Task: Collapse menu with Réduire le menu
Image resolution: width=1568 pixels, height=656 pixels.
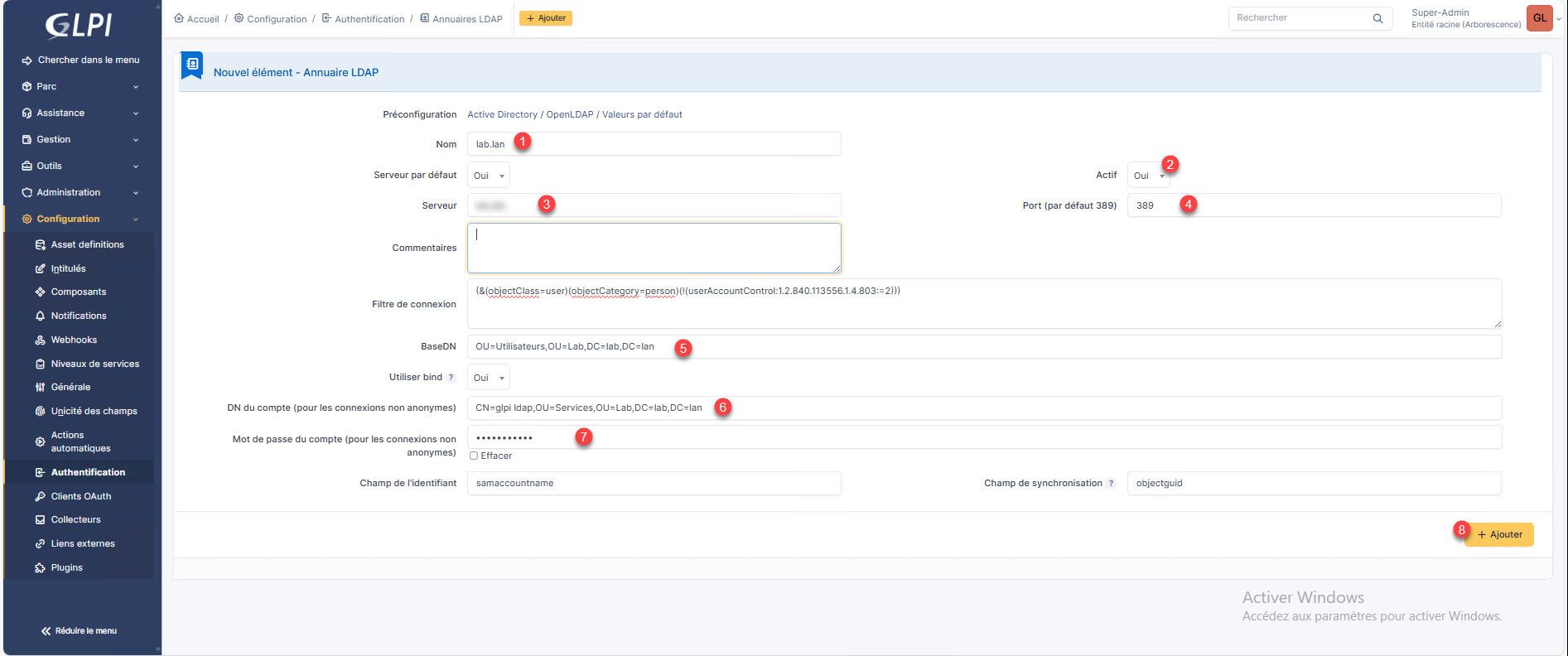Action: pos(80,631)
